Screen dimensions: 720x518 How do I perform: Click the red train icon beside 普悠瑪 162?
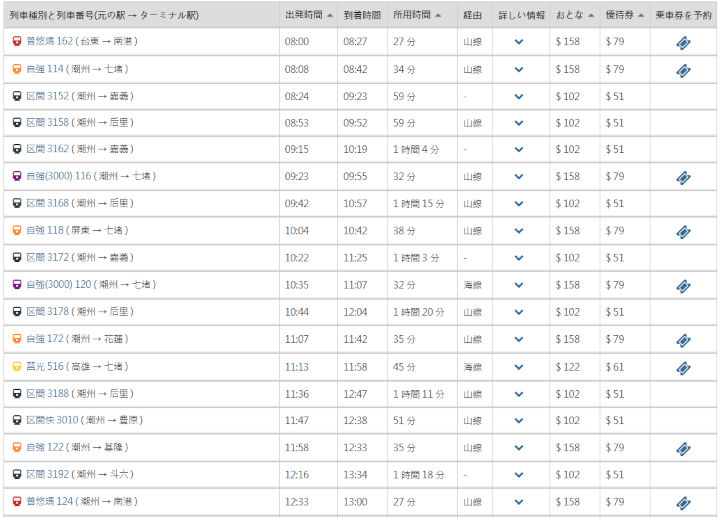pos(17,41)
